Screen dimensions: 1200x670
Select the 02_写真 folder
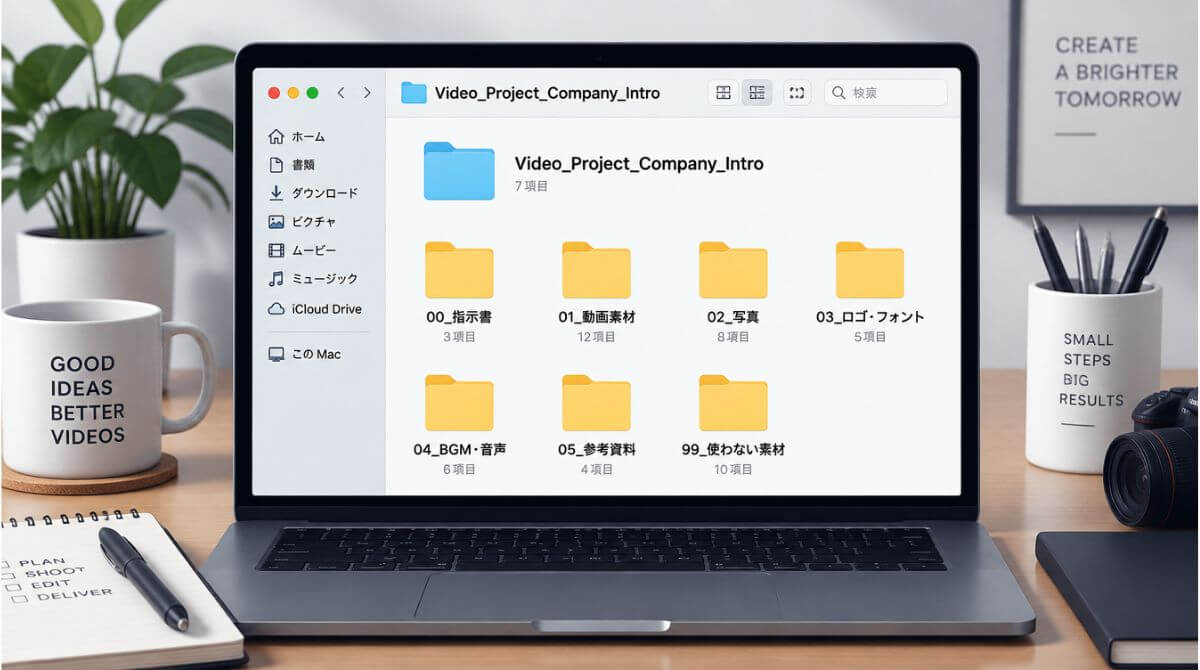pos(733,270)
